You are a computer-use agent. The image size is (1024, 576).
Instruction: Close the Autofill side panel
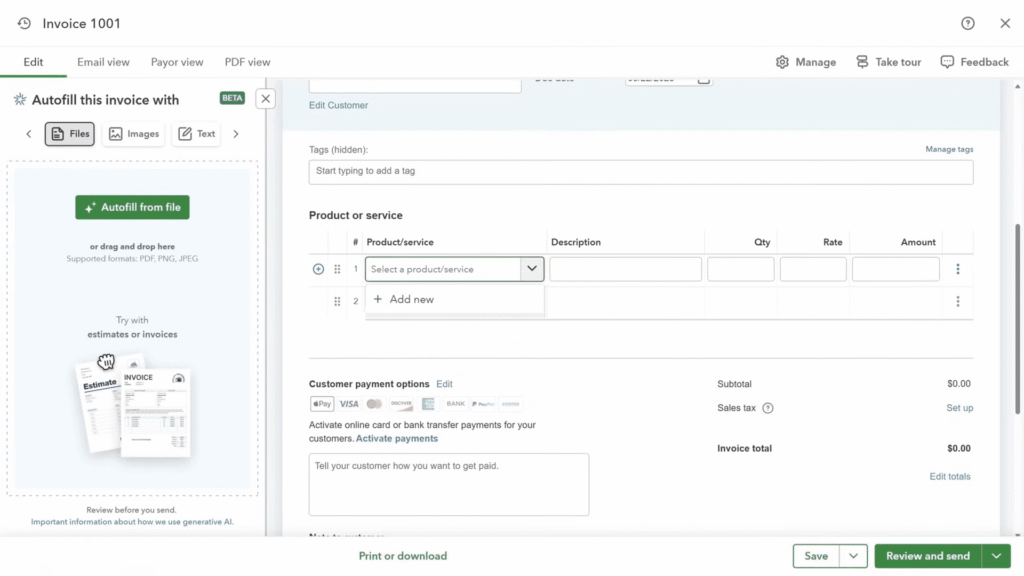pyautogui.click(x=265, y=99)
